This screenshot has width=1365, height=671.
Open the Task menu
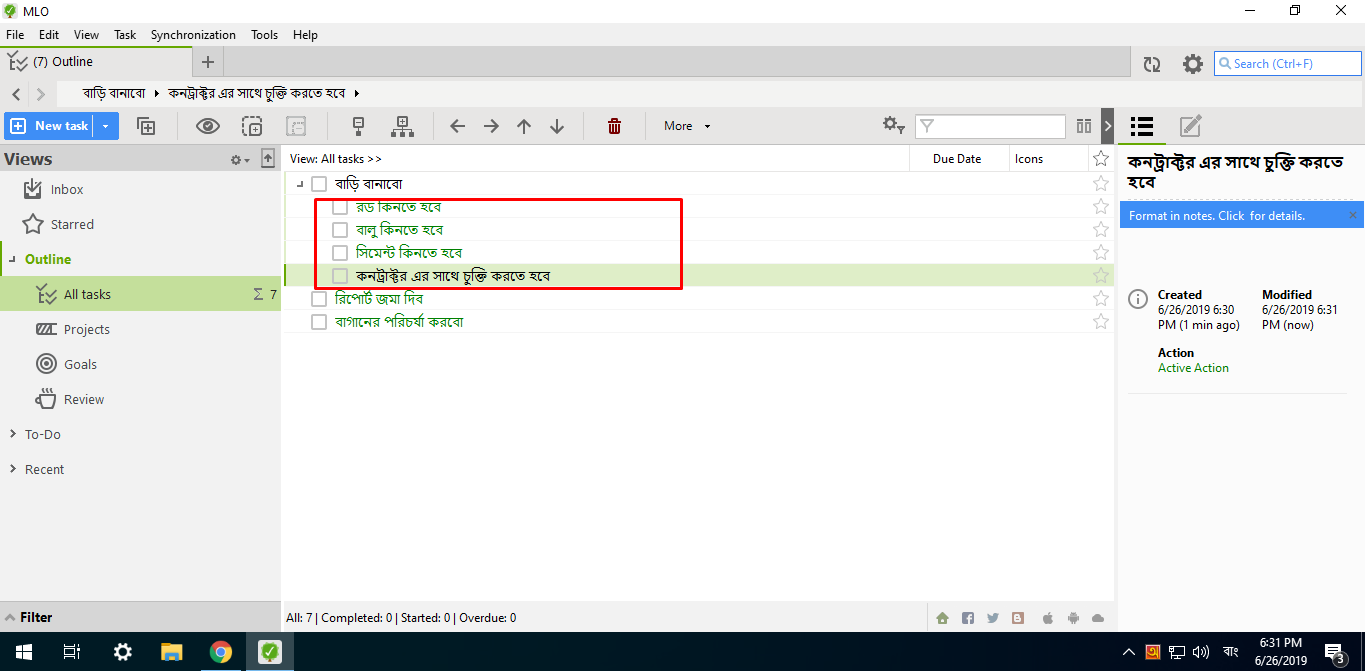coord(125,35)
